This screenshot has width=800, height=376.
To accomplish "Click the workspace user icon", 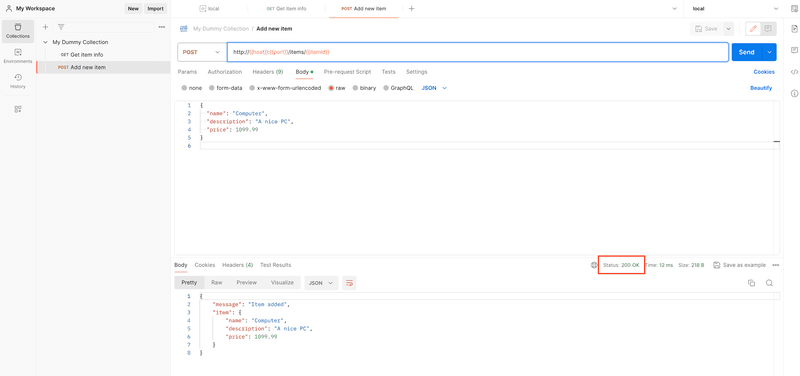I will point(9,9).
